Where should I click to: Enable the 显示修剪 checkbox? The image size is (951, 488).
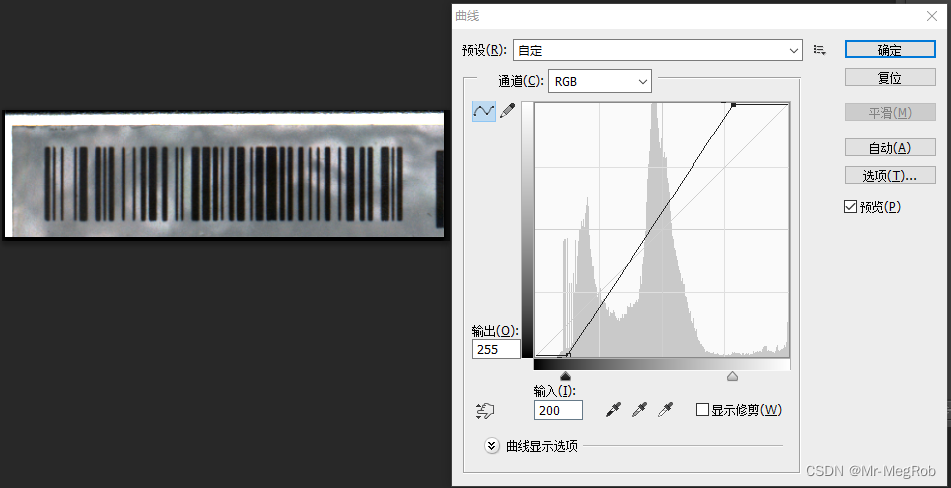click(702, 410)
